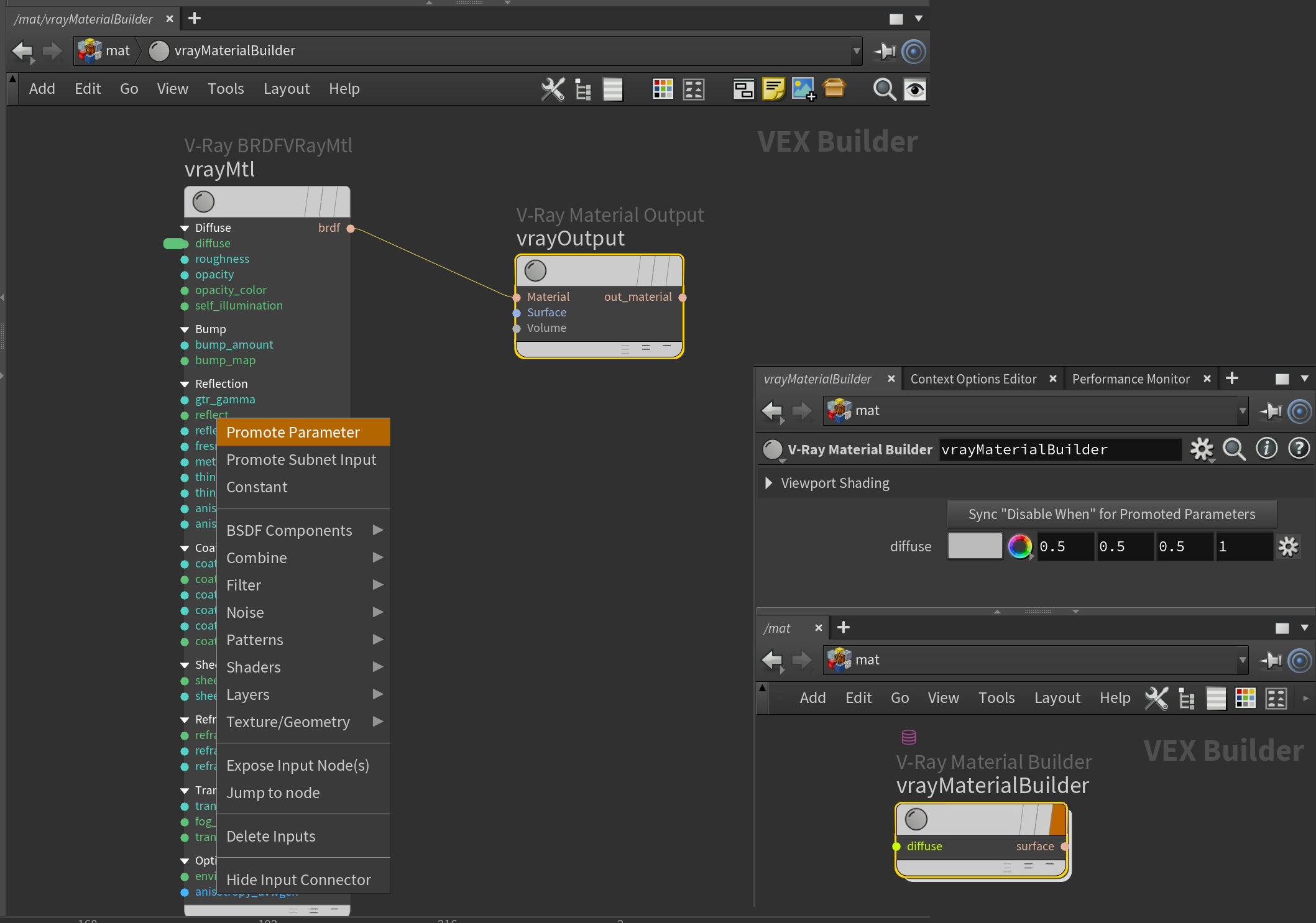This screenshot has height=923, width=1316.
Task: Add a new tab in parameter pane group
Action: pos(1232,378)
